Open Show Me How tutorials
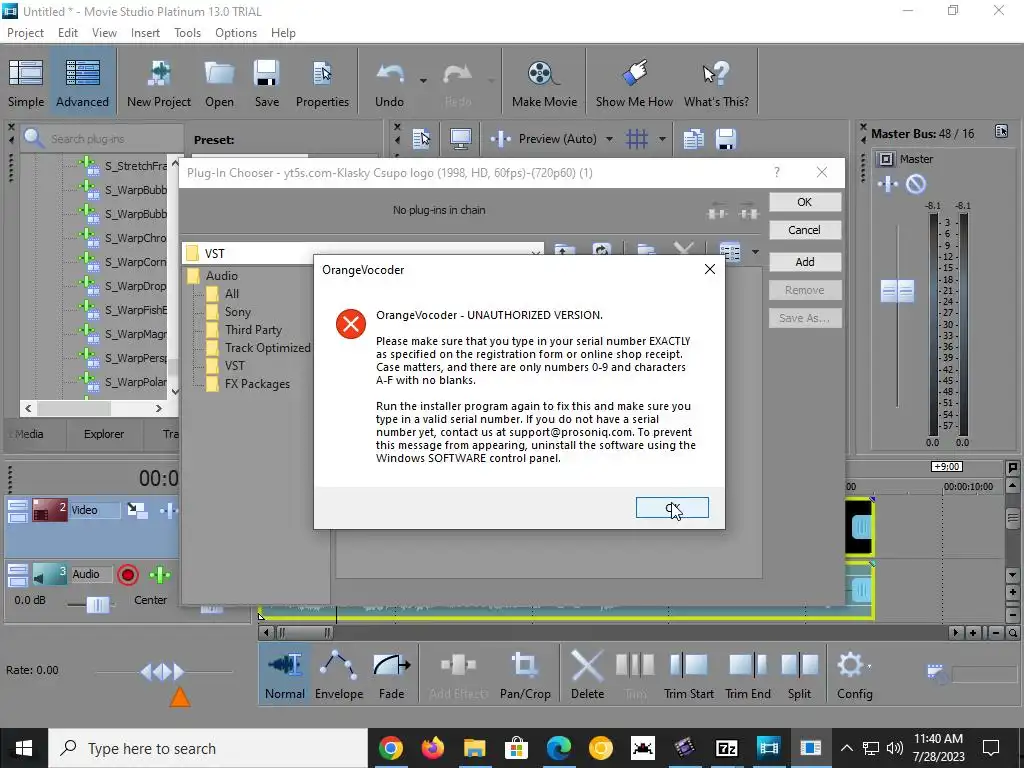This screenshot has height=768, width=1024. tap(634, 84)
